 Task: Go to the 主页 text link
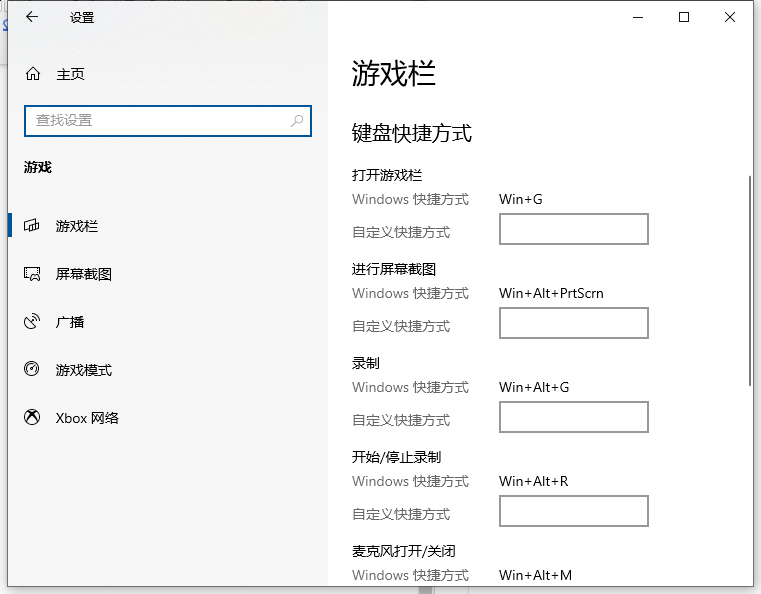(70, 74)
